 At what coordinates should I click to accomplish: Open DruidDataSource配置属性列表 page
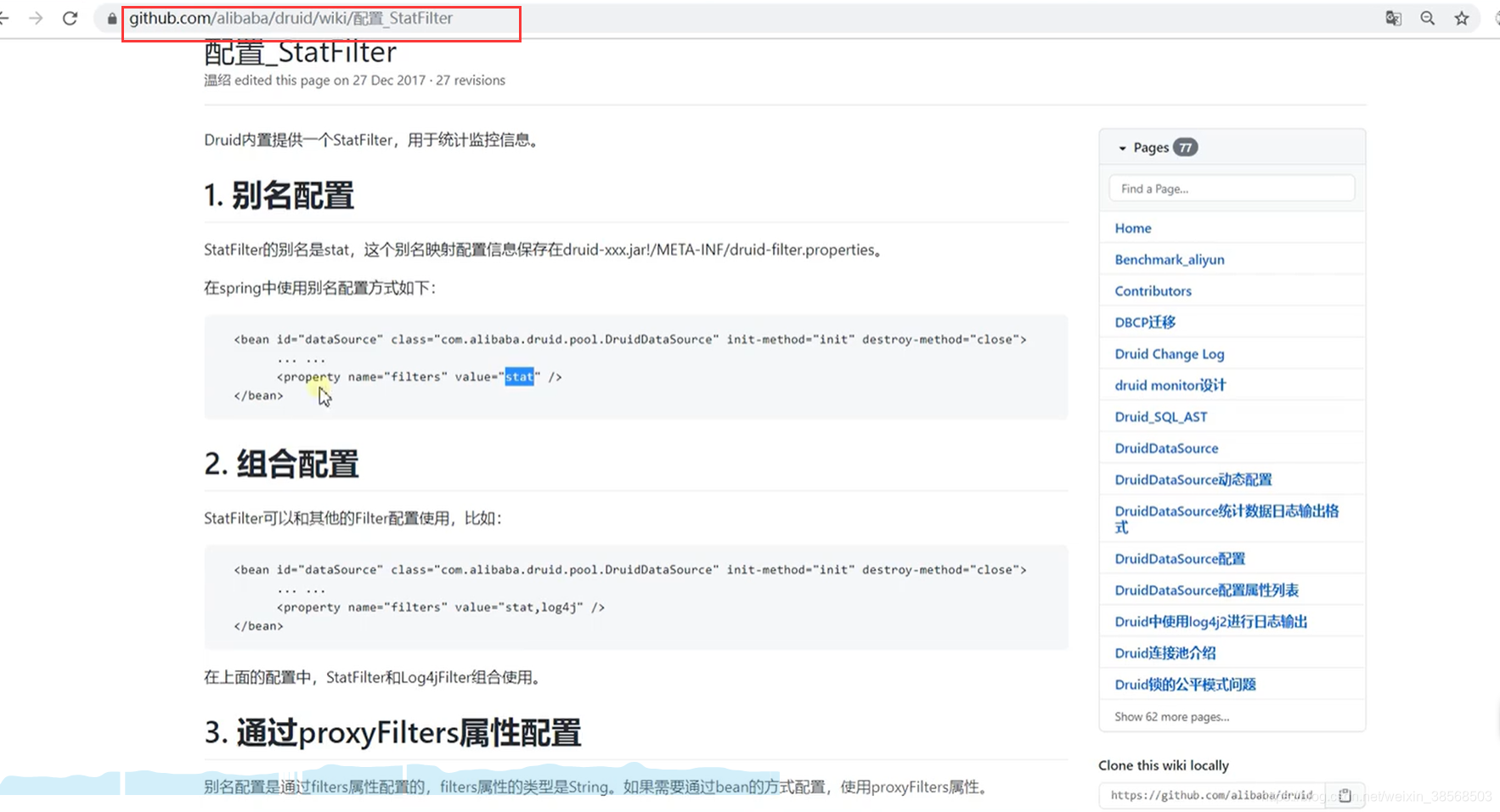(x=1206, y=589)
